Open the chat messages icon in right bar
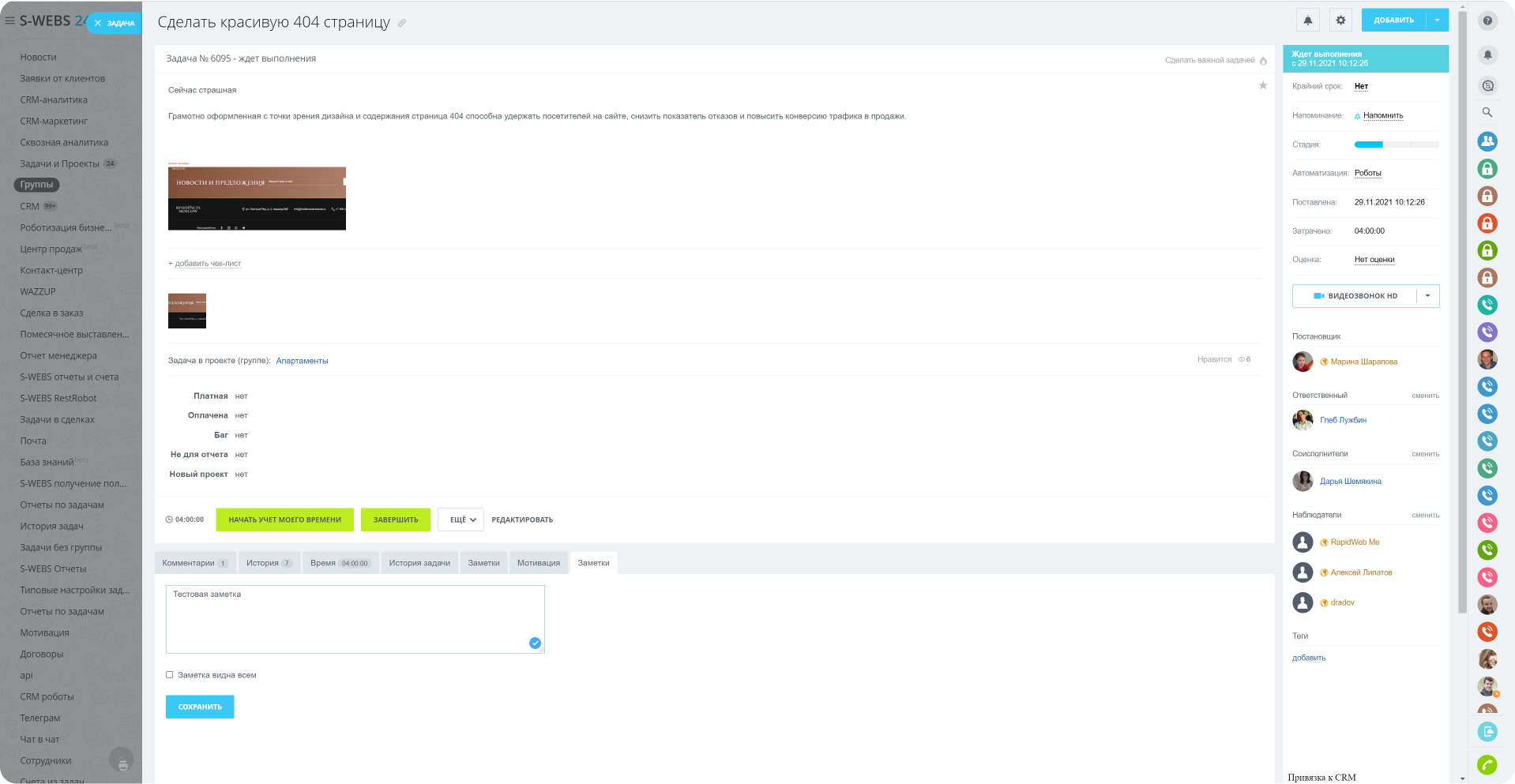This screenshot has width=1515, height=784. [1487, 85]
